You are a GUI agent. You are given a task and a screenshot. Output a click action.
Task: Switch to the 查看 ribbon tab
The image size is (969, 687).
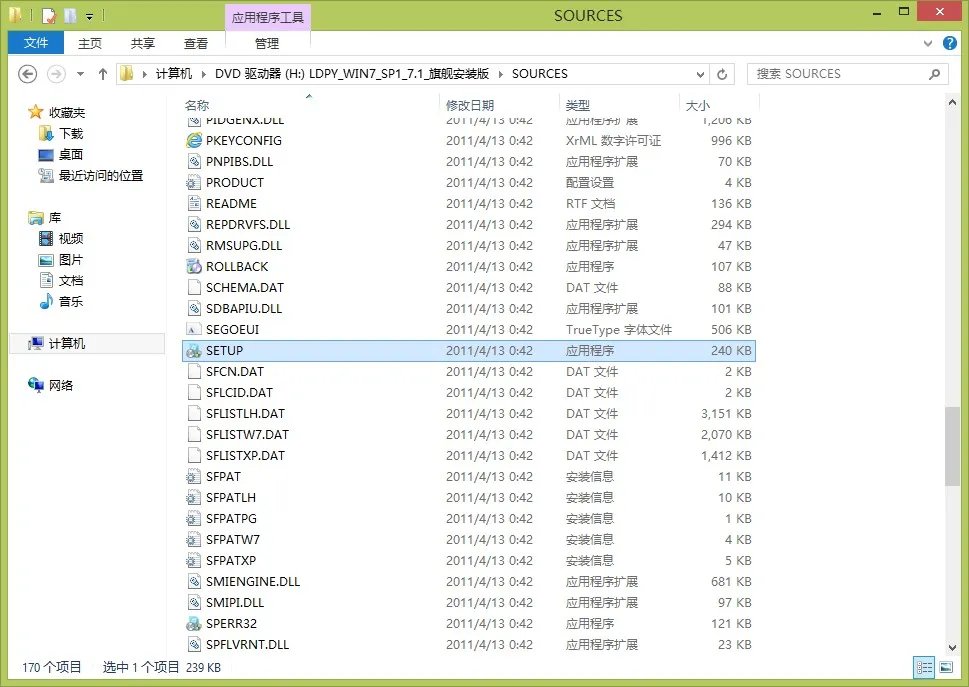[x=196, y=43]
